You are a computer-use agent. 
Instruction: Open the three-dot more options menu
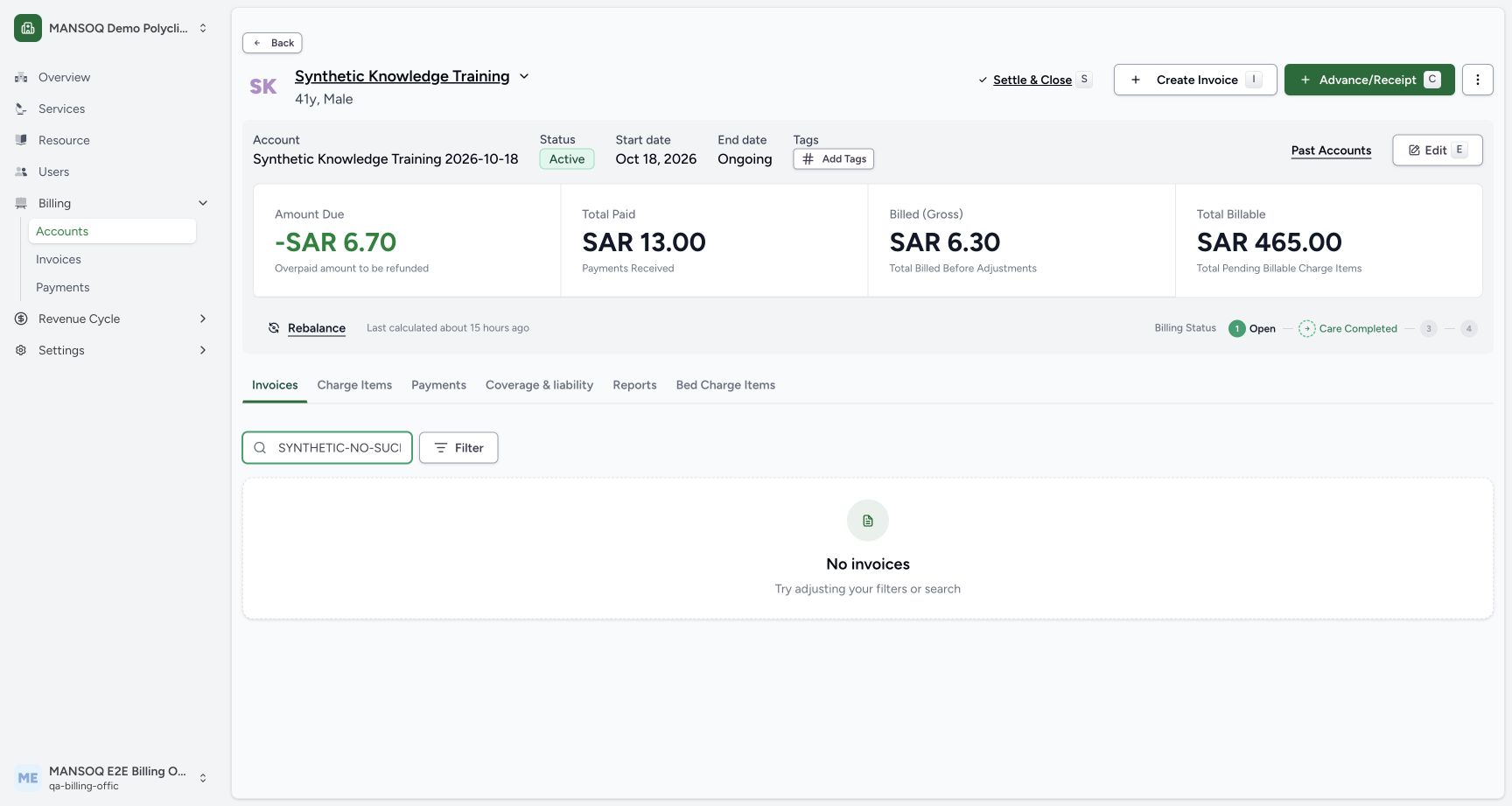(1478, 80)
